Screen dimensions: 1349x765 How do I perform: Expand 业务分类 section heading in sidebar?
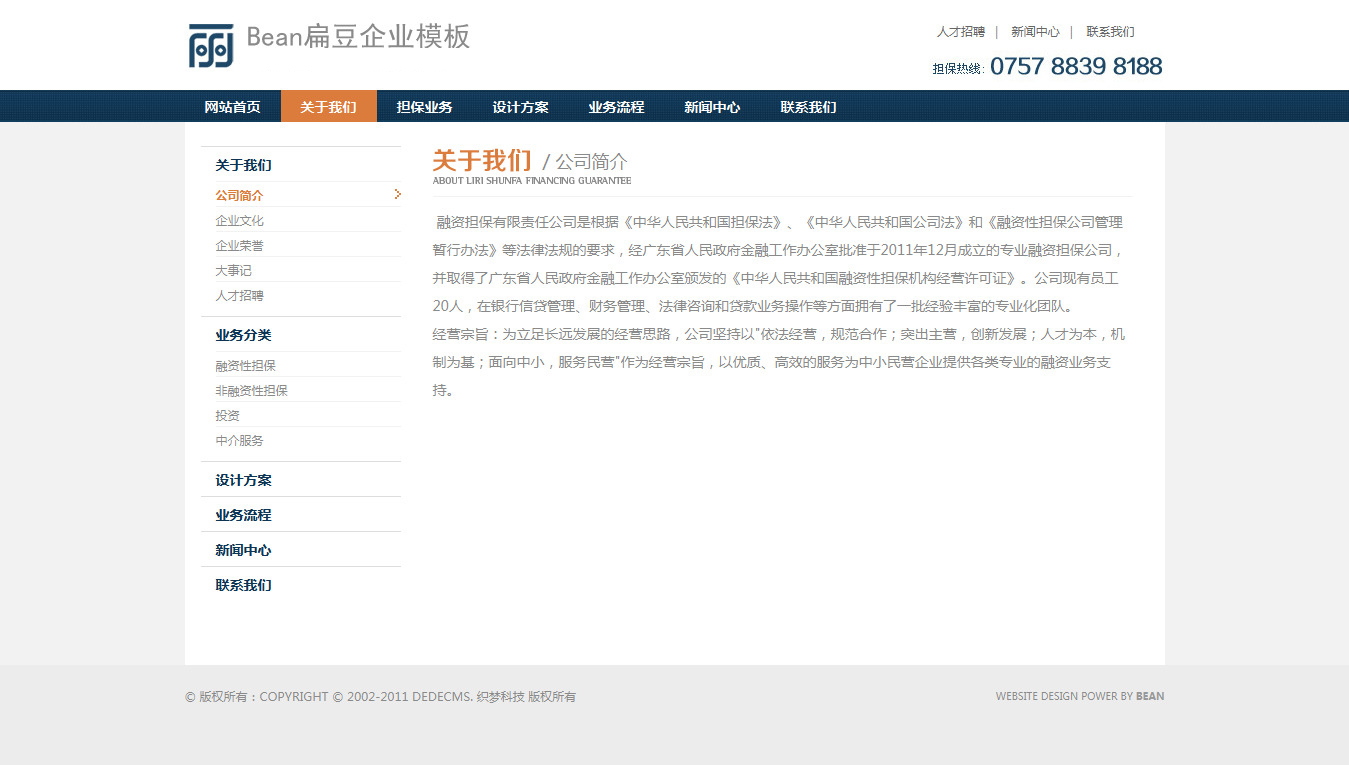tap(243, 335)
